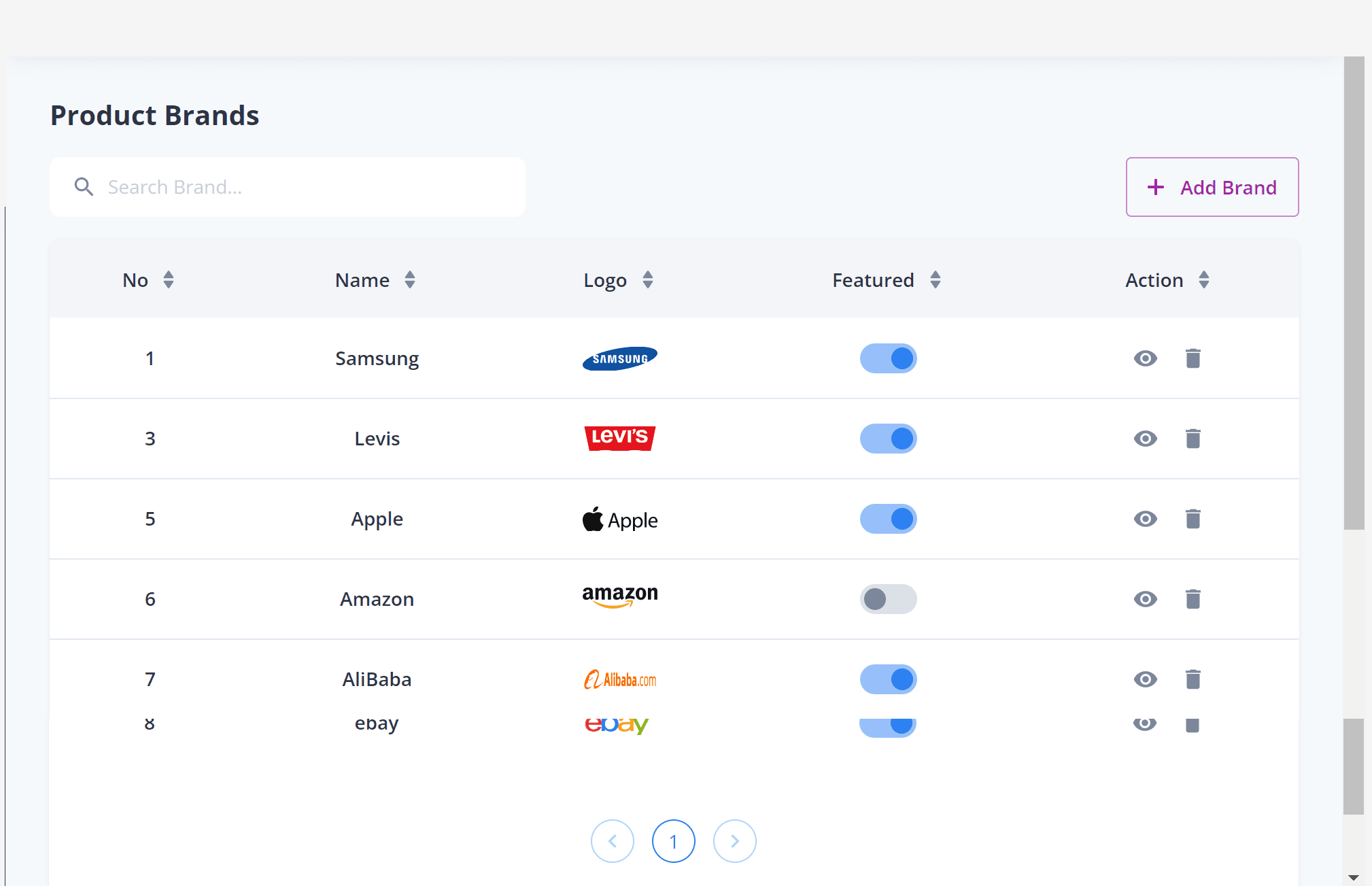
Task: Delete the Amazon brand
Action: point(1193,599)
